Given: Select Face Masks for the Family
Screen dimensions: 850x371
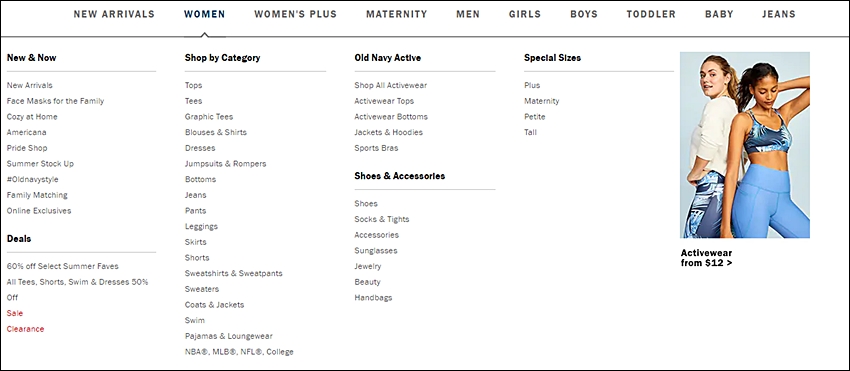Looking at the screenshot, I should (55, 101).
